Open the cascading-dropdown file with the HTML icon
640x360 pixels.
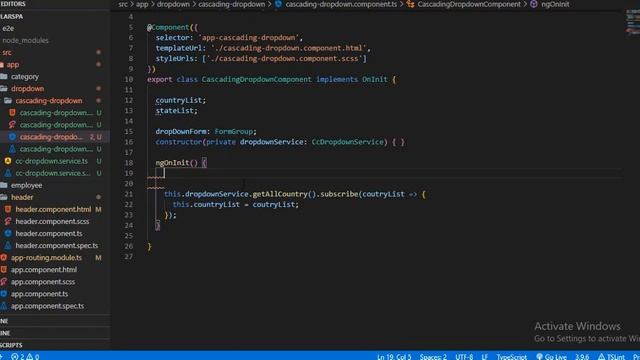56,113
